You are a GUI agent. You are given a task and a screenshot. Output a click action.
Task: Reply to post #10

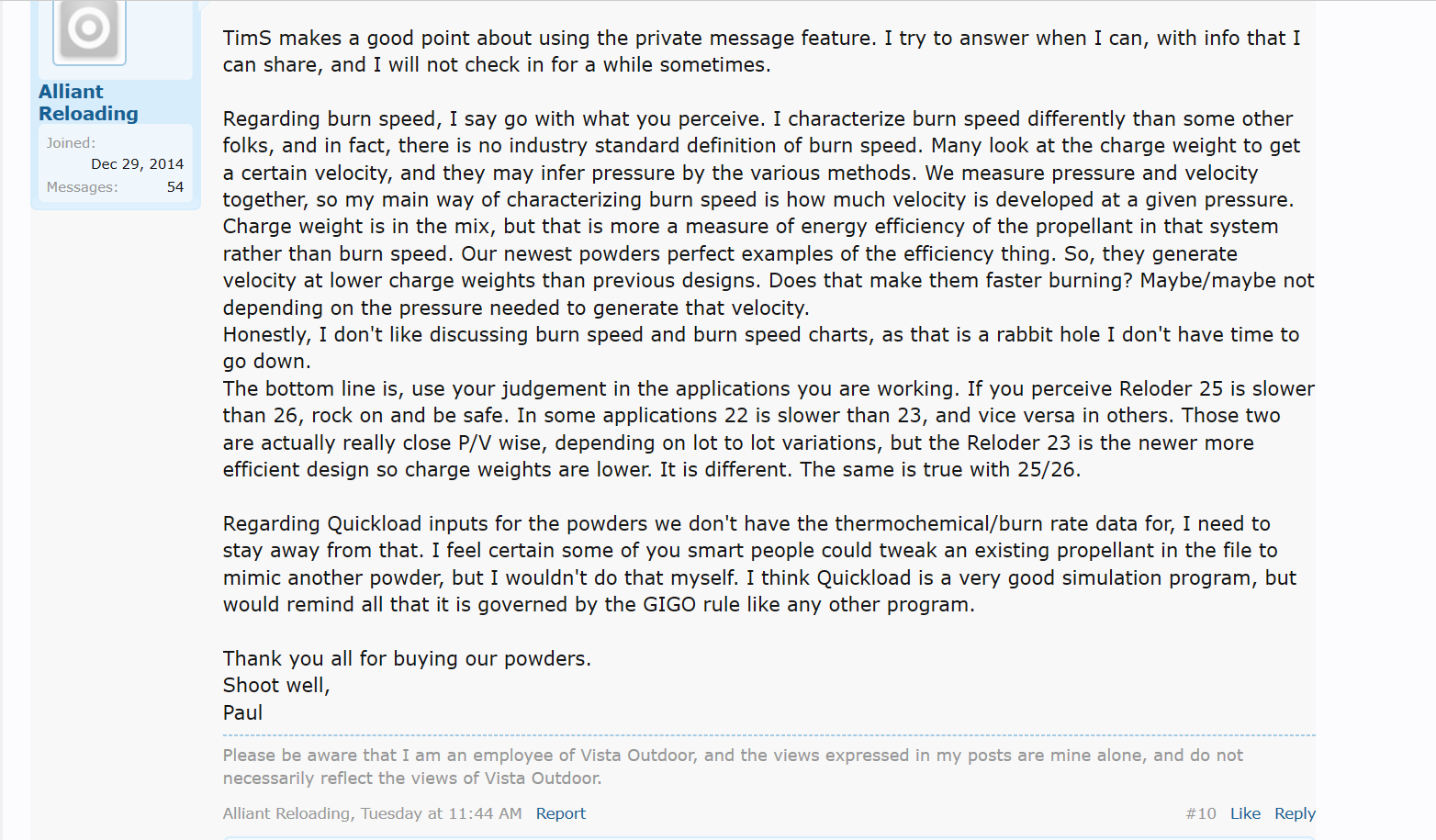coord(1295,813)
